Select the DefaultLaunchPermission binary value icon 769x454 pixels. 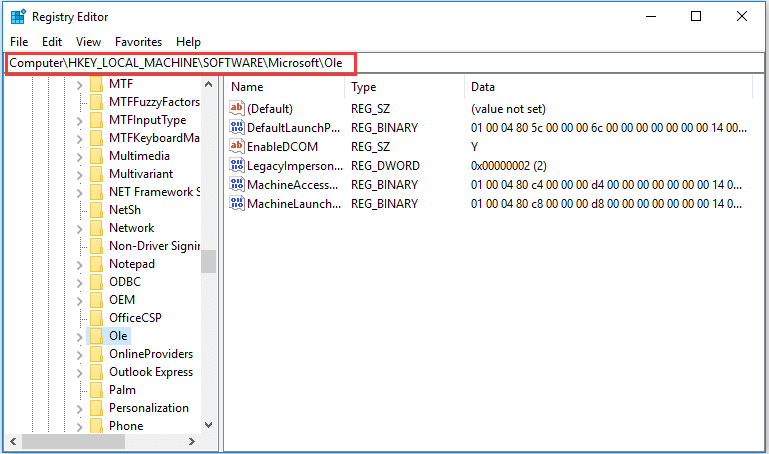[237, 127]
